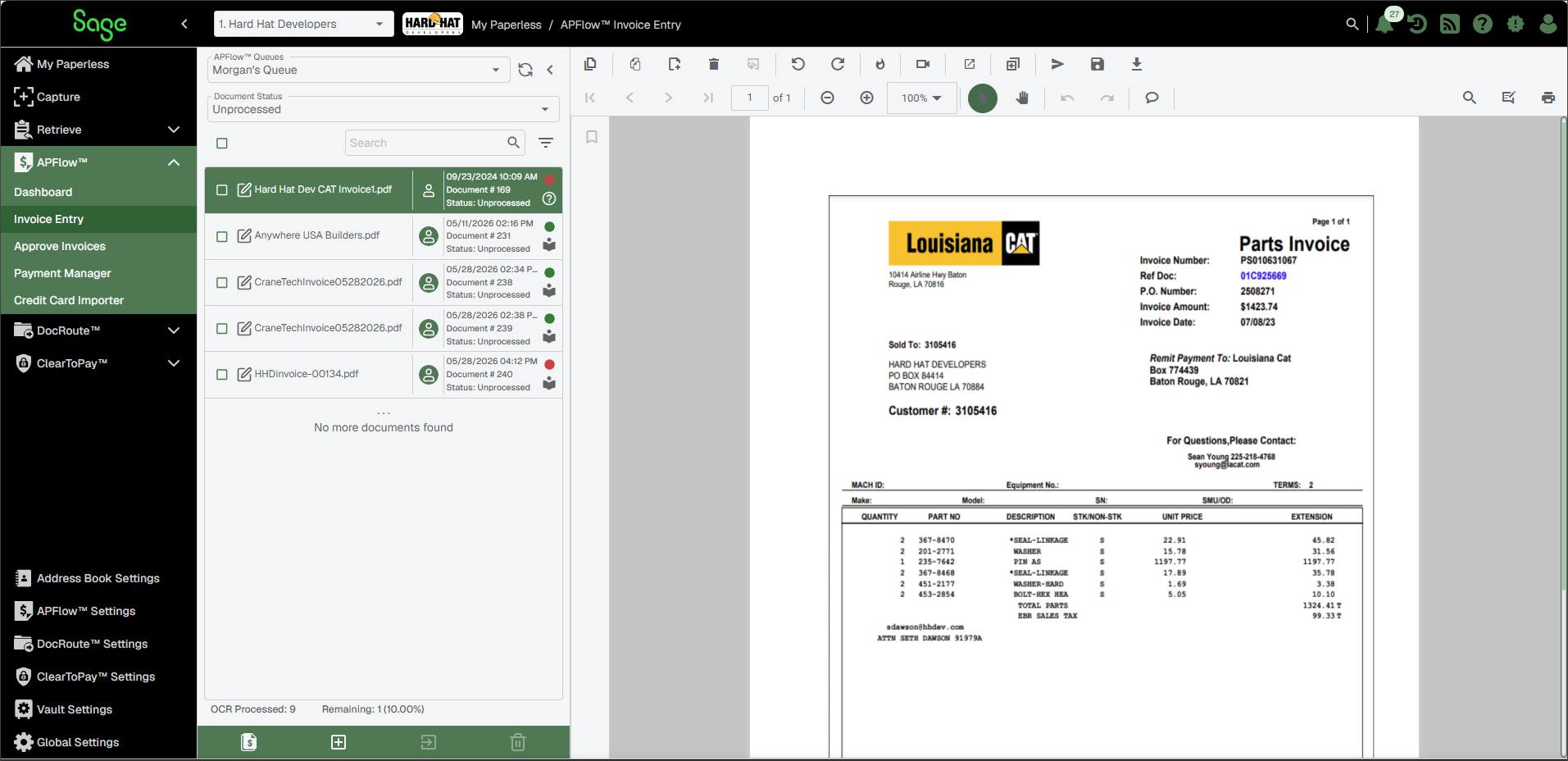The width and height of the screenshot is (1568, 761).
Task: Open company selector Hard Hat Developers dropdown
Action: pos(303,24)
